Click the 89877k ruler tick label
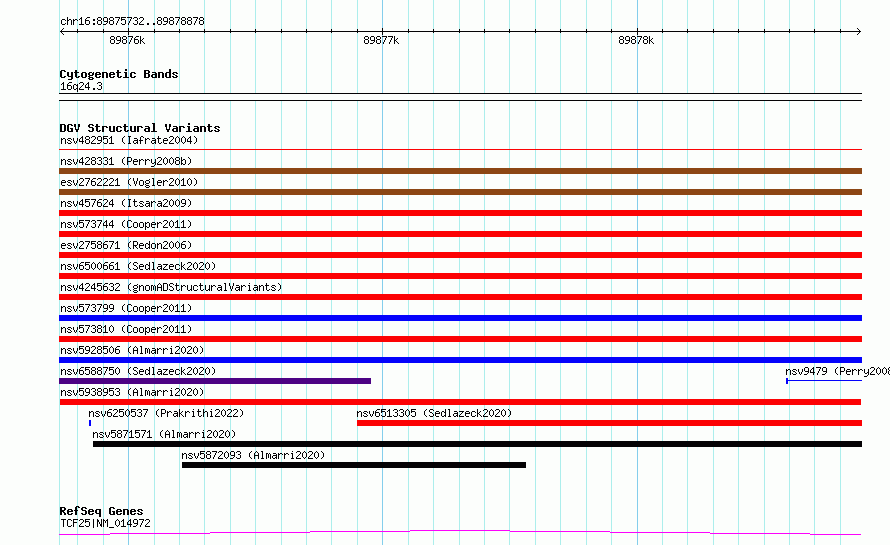 (381, 40)
